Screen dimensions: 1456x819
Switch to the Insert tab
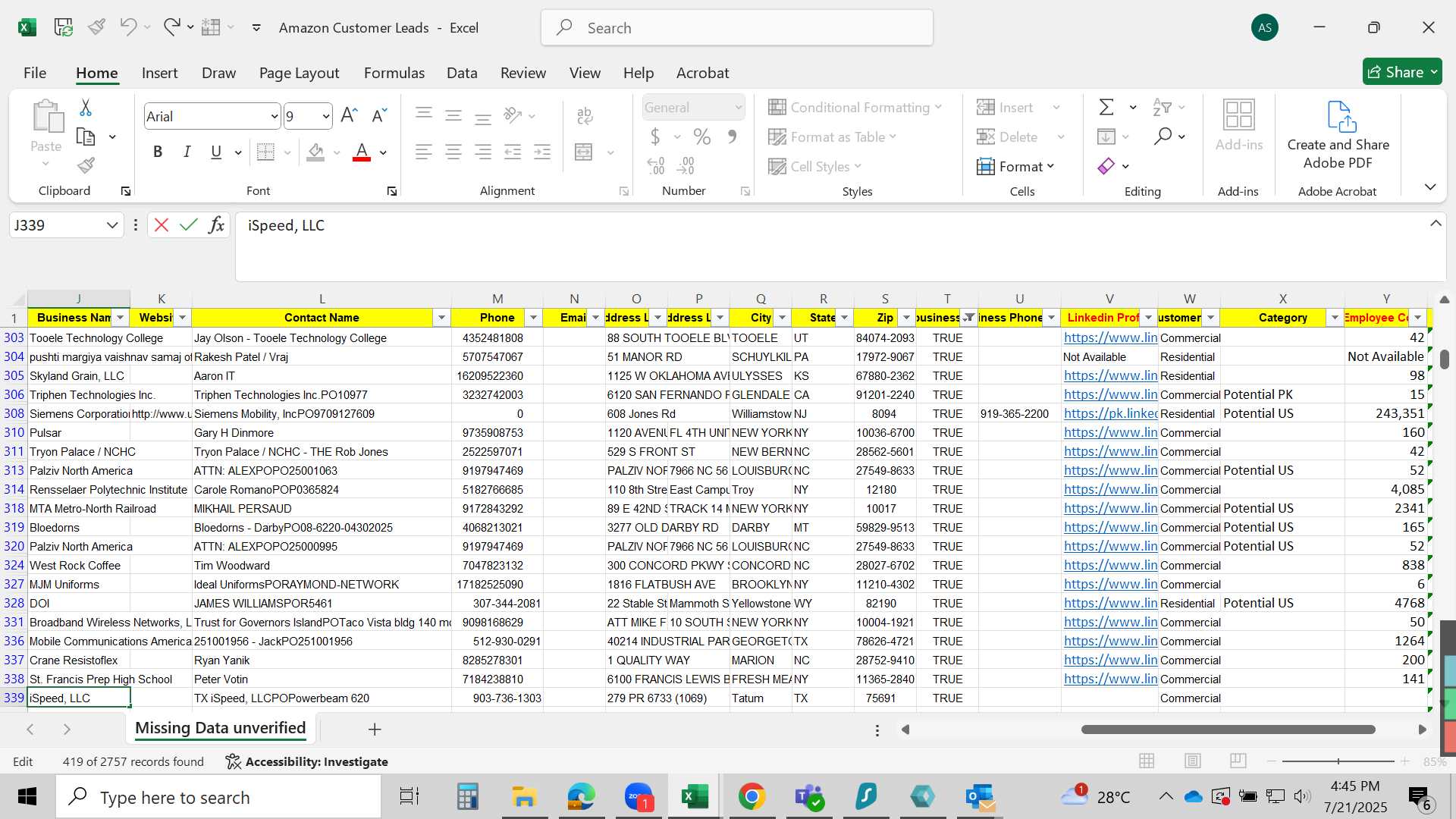pos(159,73)
